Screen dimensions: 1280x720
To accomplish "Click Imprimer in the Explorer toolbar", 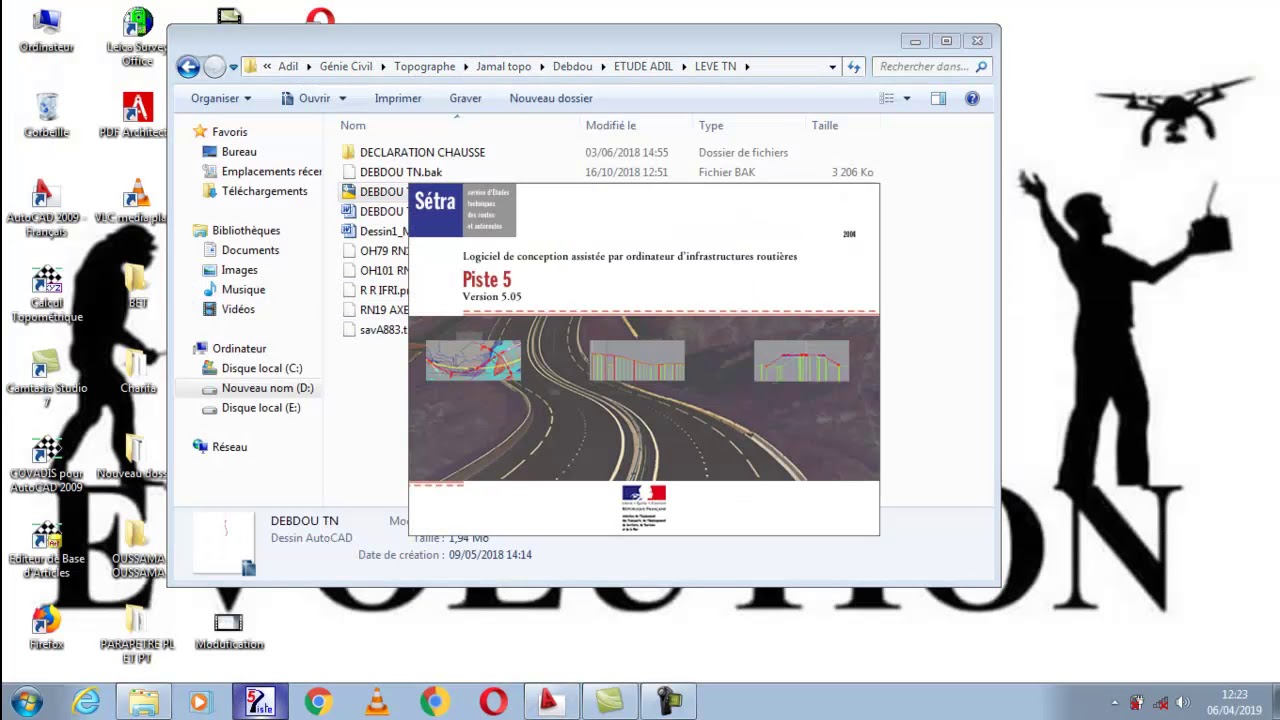I will 398,98.
